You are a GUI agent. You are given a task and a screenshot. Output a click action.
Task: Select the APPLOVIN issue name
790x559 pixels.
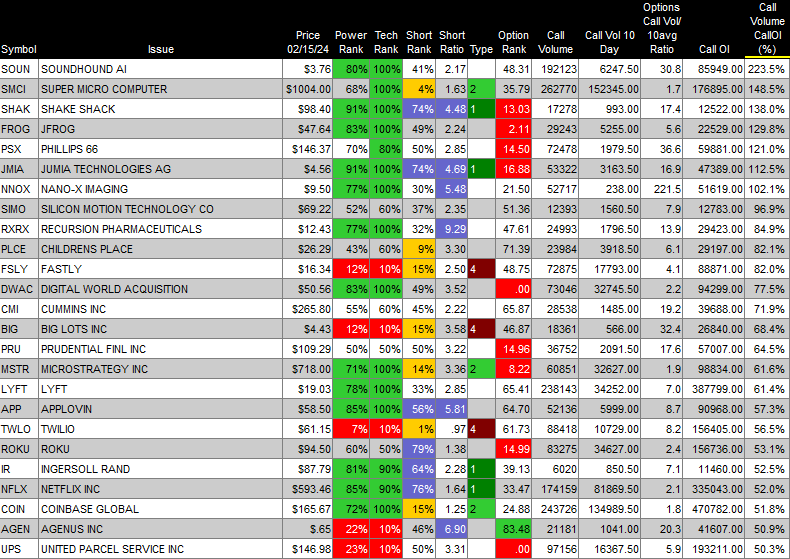tap(67, 409)
